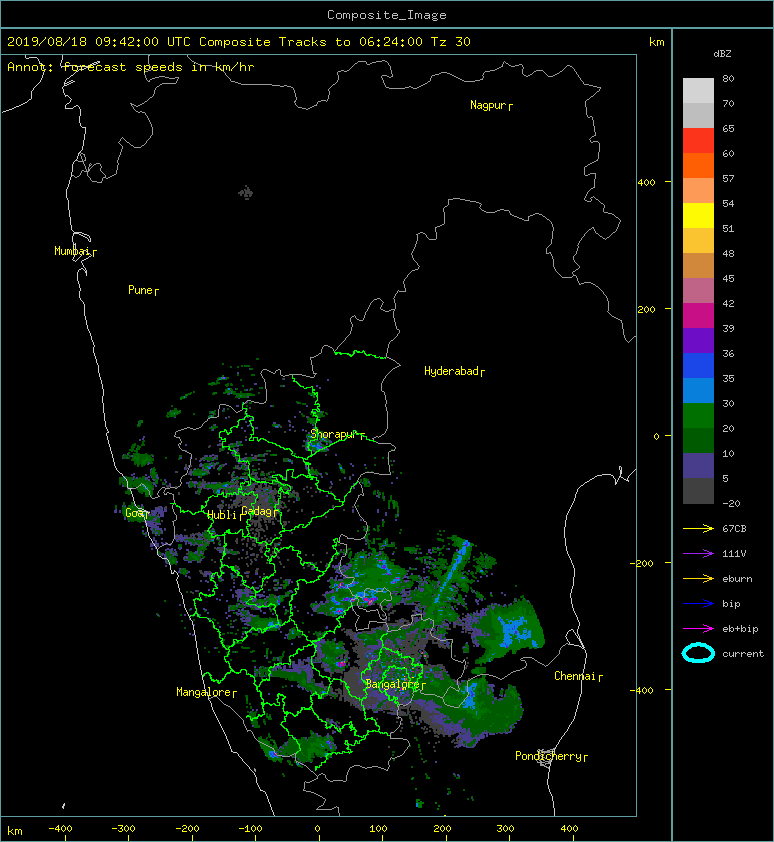The height and width of the screenshot is (842, 774).
Task: Select the 54 dBZ yellow swatch
Action: click(x=698, y=215)
